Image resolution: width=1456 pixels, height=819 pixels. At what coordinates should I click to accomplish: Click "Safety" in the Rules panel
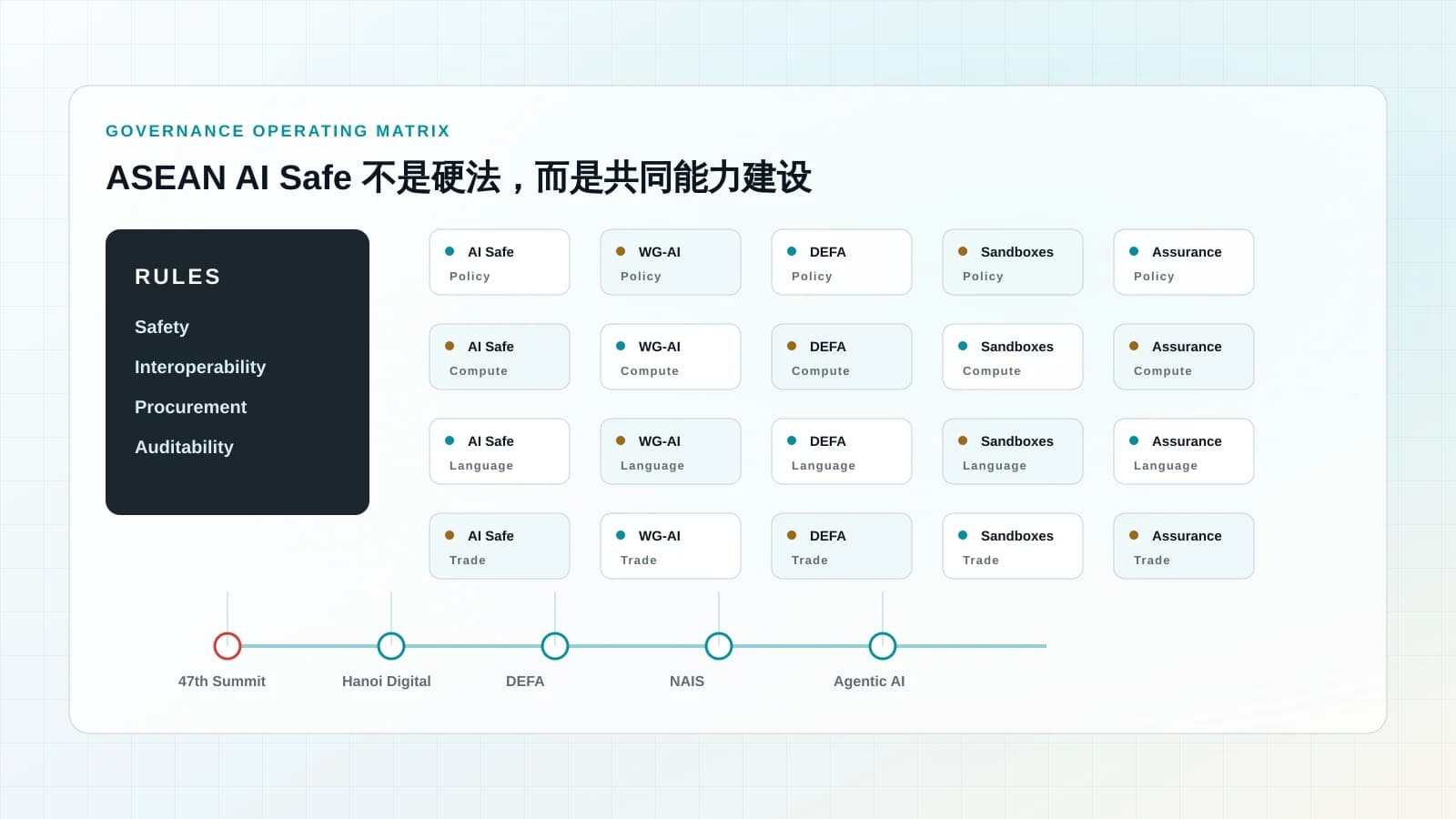162,327
